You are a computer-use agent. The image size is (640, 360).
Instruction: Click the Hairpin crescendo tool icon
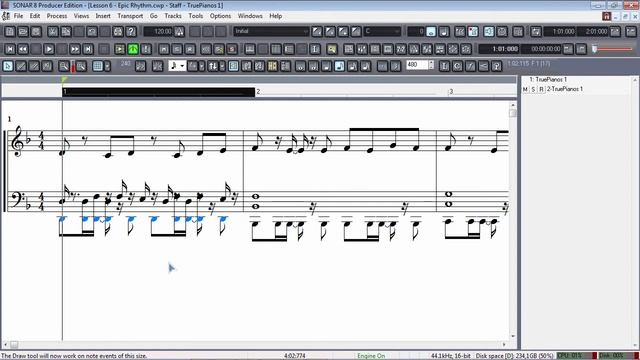click(484, 66)
